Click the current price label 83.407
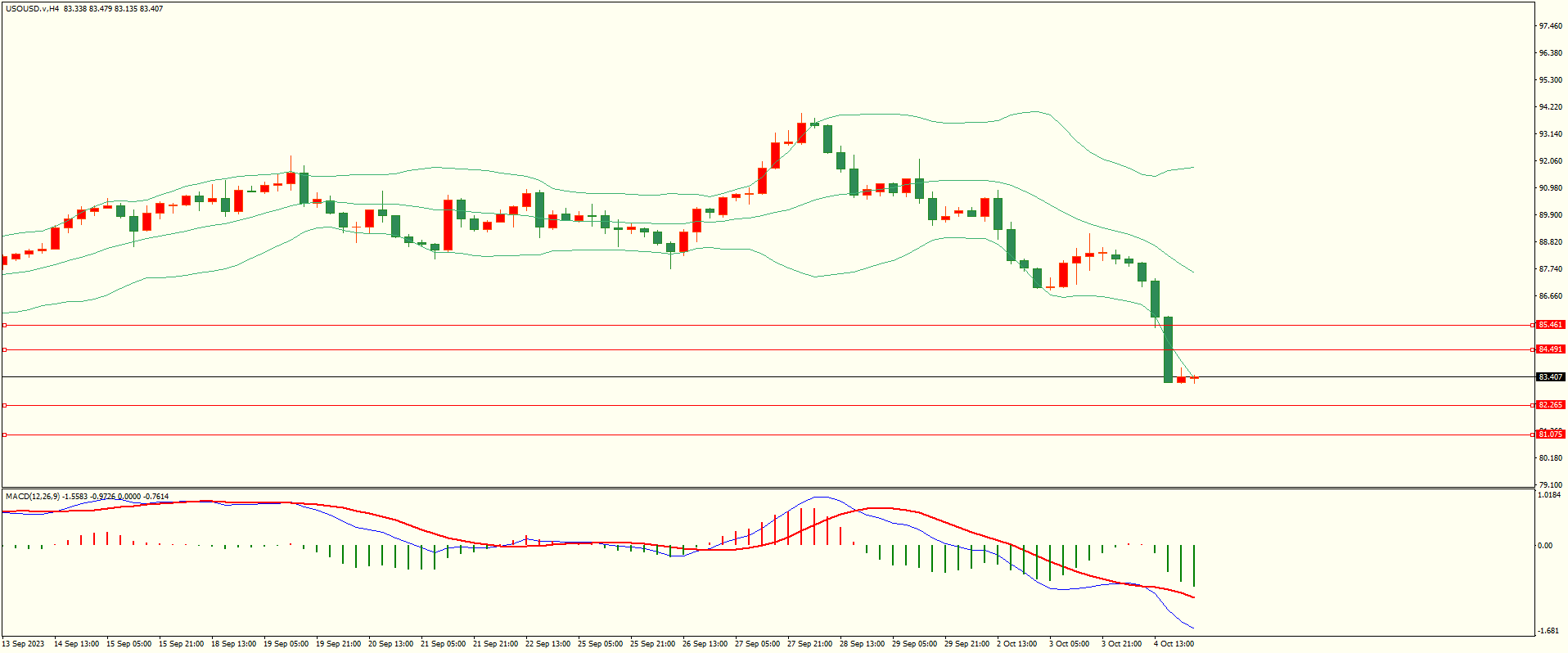 [x=1550, y=377]
